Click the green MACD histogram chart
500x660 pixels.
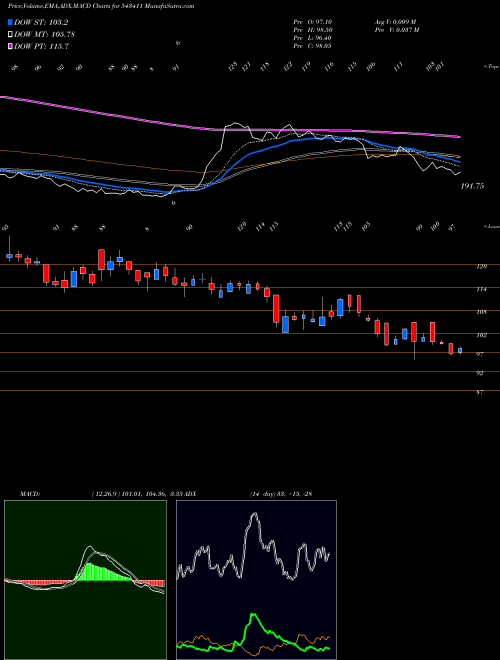(85, 580)
